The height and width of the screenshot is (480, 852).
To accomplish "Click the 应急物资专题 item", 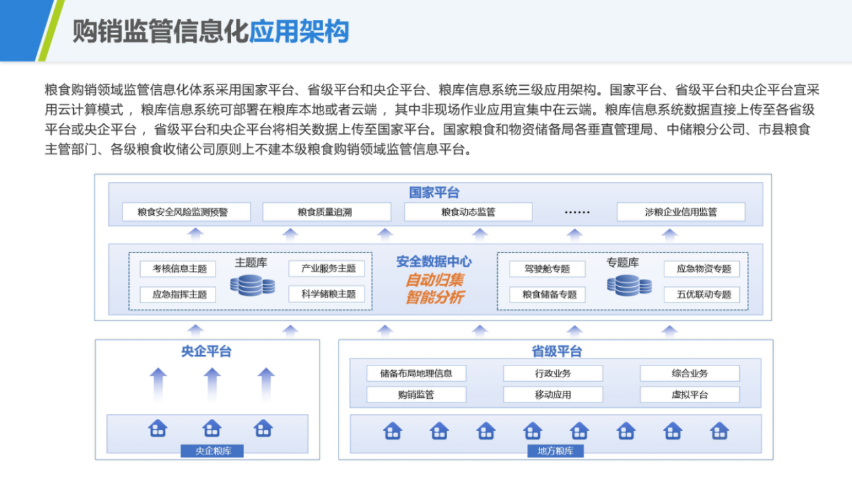I will [x=702, y=269].
